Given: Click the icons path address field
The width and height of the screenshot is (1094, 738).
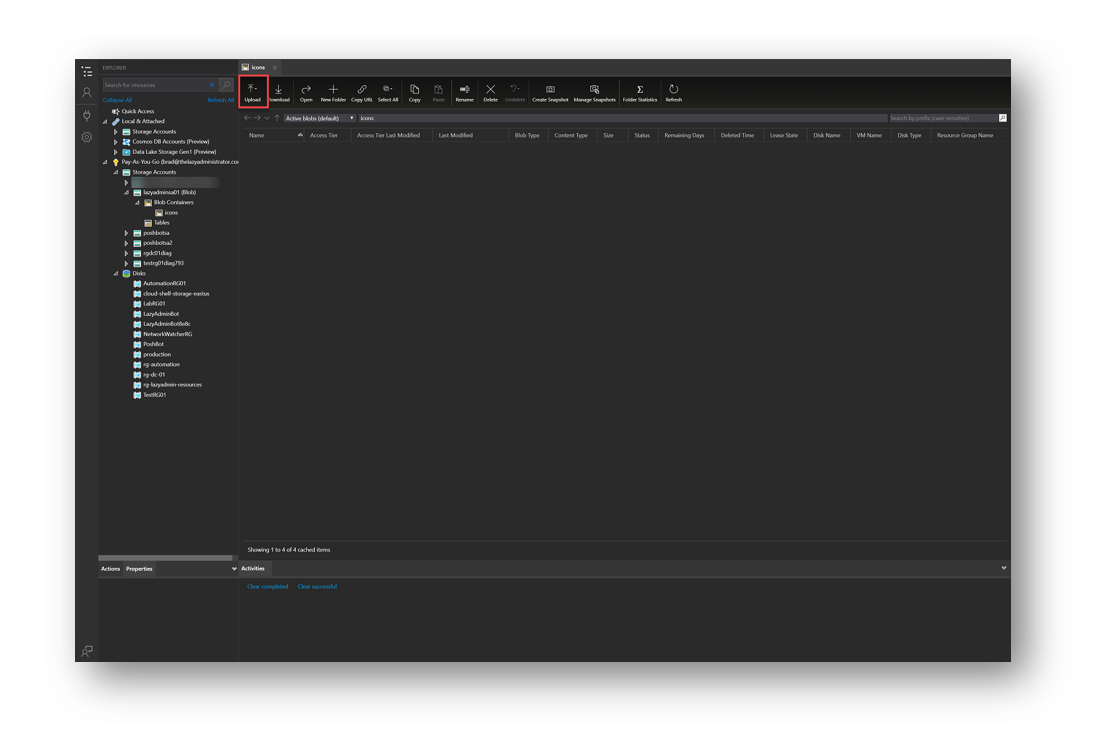Looking at the screenshot, I should pos(622,118).
